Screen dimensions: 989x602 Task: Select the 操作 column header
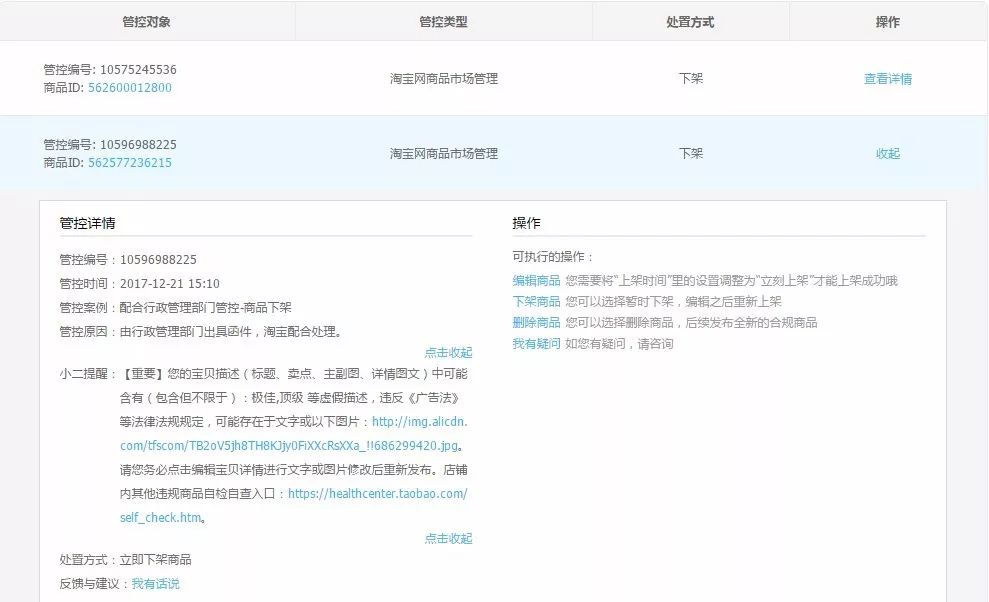[x=887, y=22]
